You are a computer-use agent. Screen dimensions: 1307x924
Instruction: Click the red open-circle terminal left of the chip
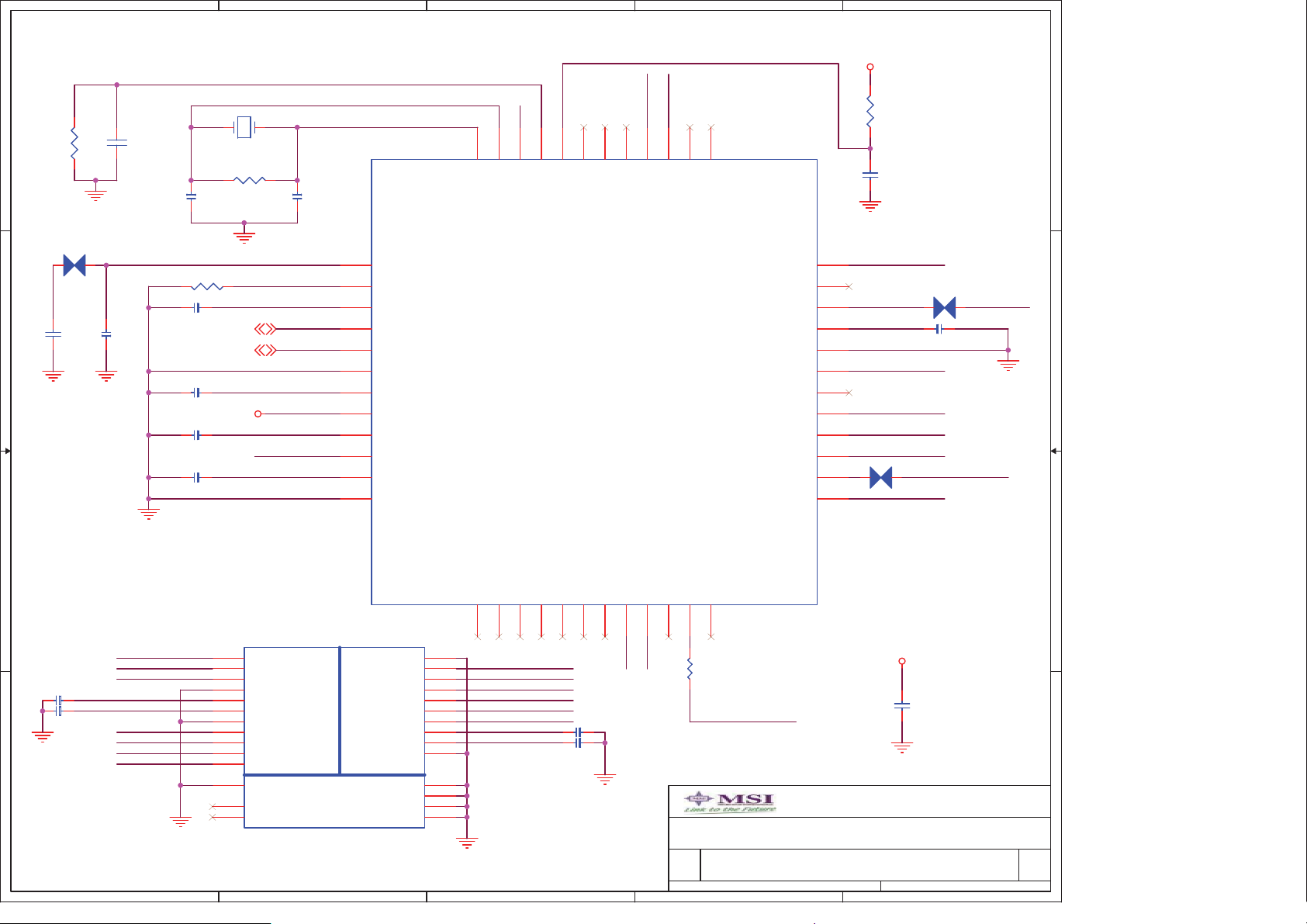258,414
